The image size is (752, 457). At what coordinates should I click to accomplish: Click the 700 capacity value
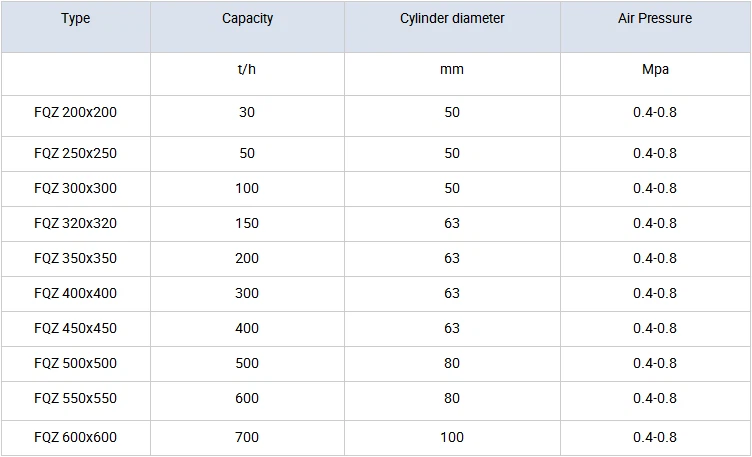point(247,437)
